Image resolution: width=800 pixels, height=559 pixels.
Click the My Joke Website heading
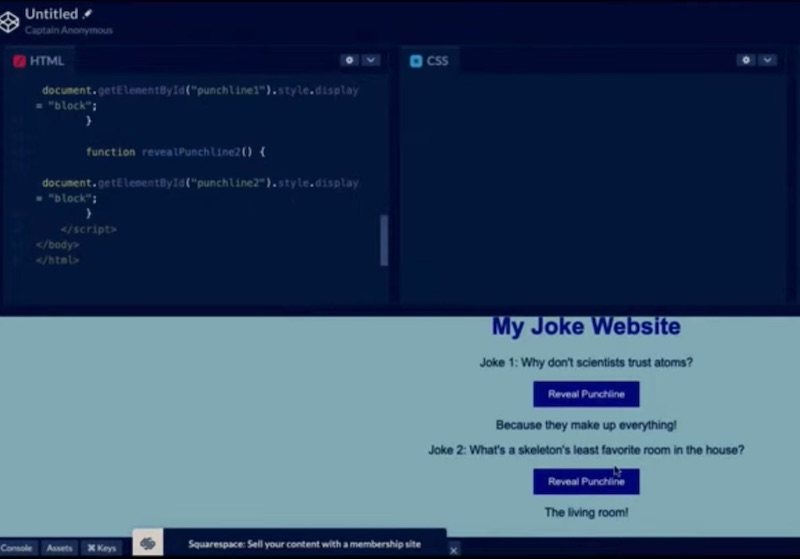(586, 326)
